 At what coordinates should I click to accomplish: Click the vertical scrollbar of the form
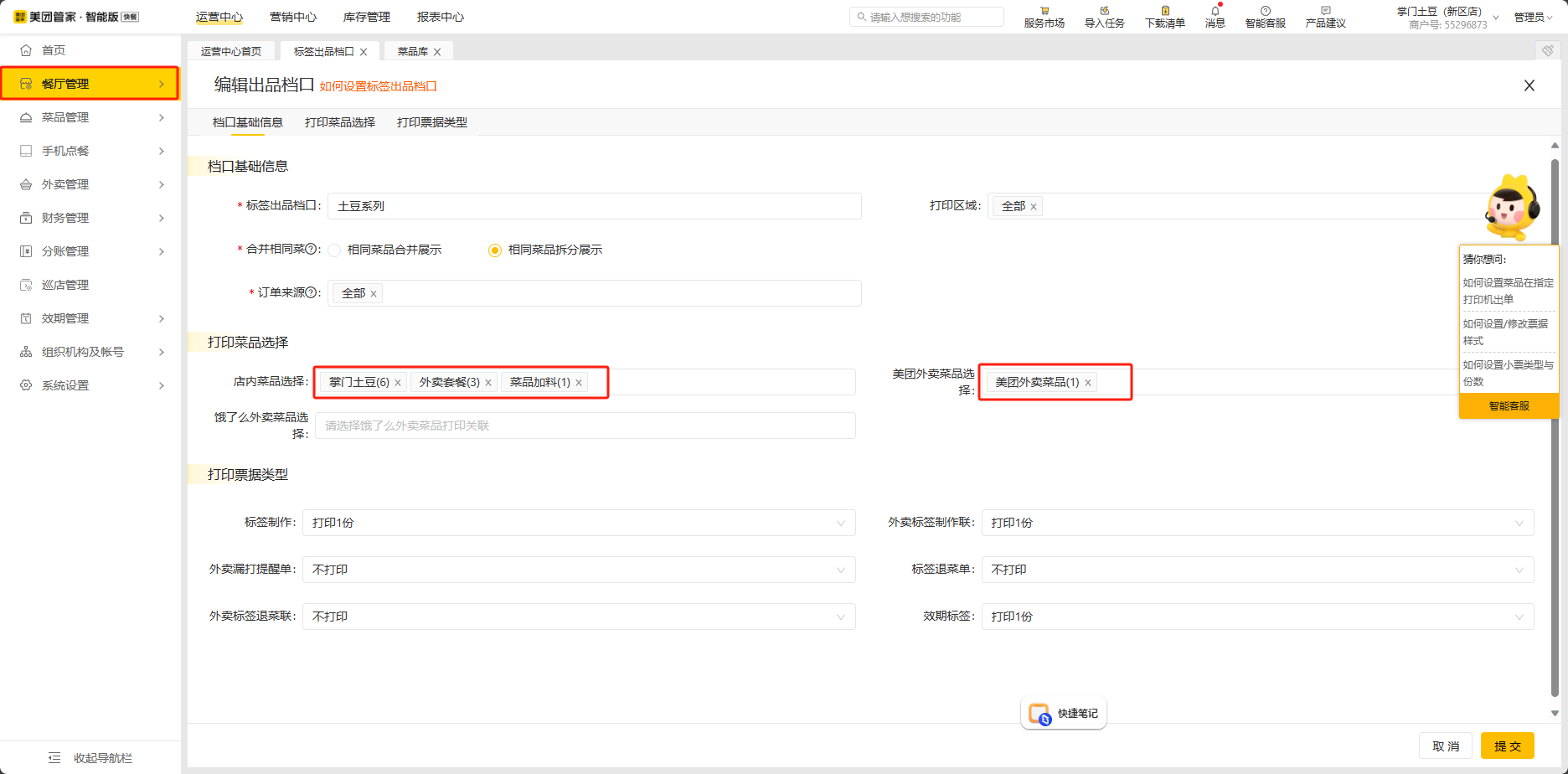point(1555,419)
